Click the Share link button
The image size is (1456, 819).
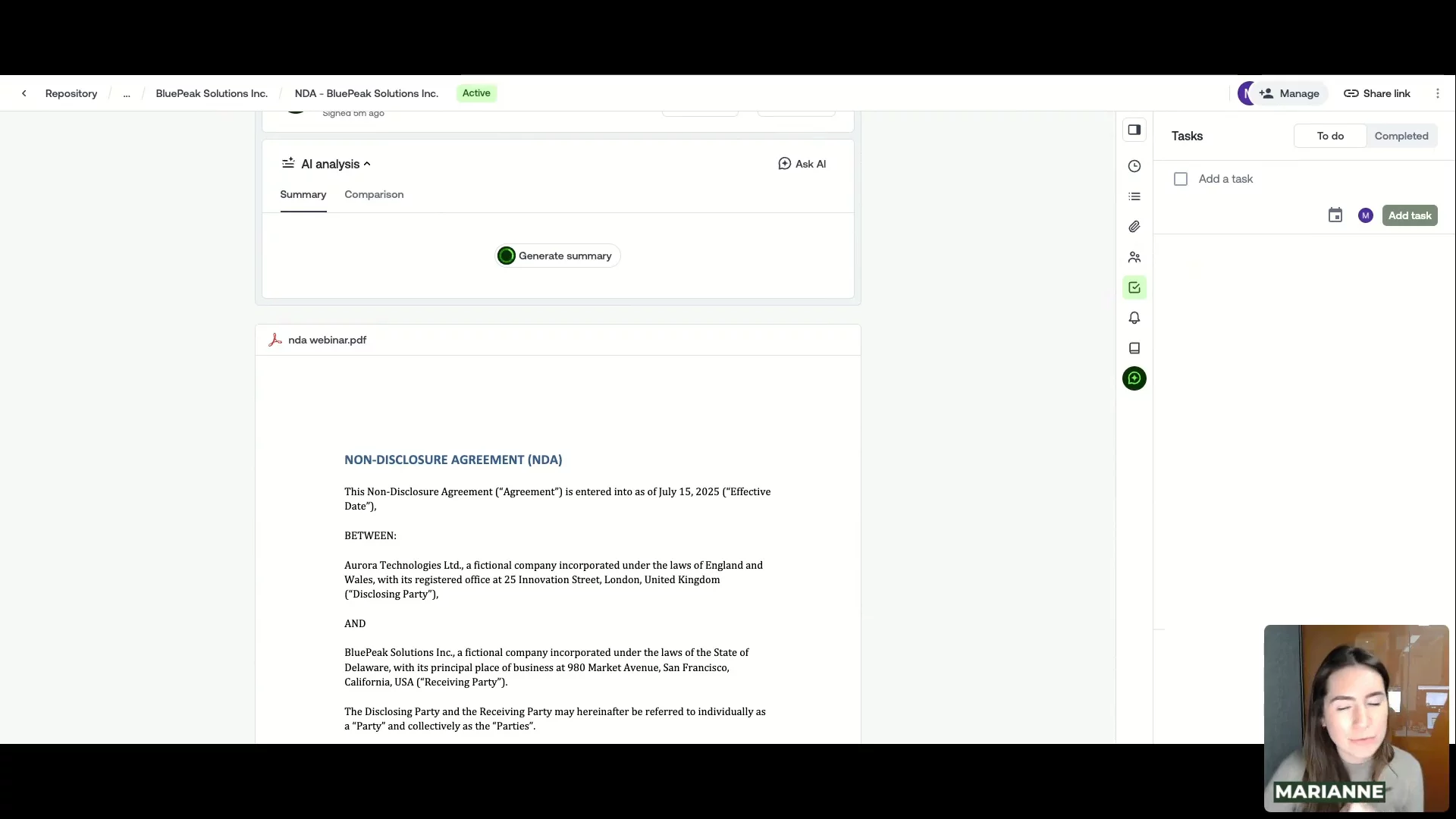(1376, 93)
